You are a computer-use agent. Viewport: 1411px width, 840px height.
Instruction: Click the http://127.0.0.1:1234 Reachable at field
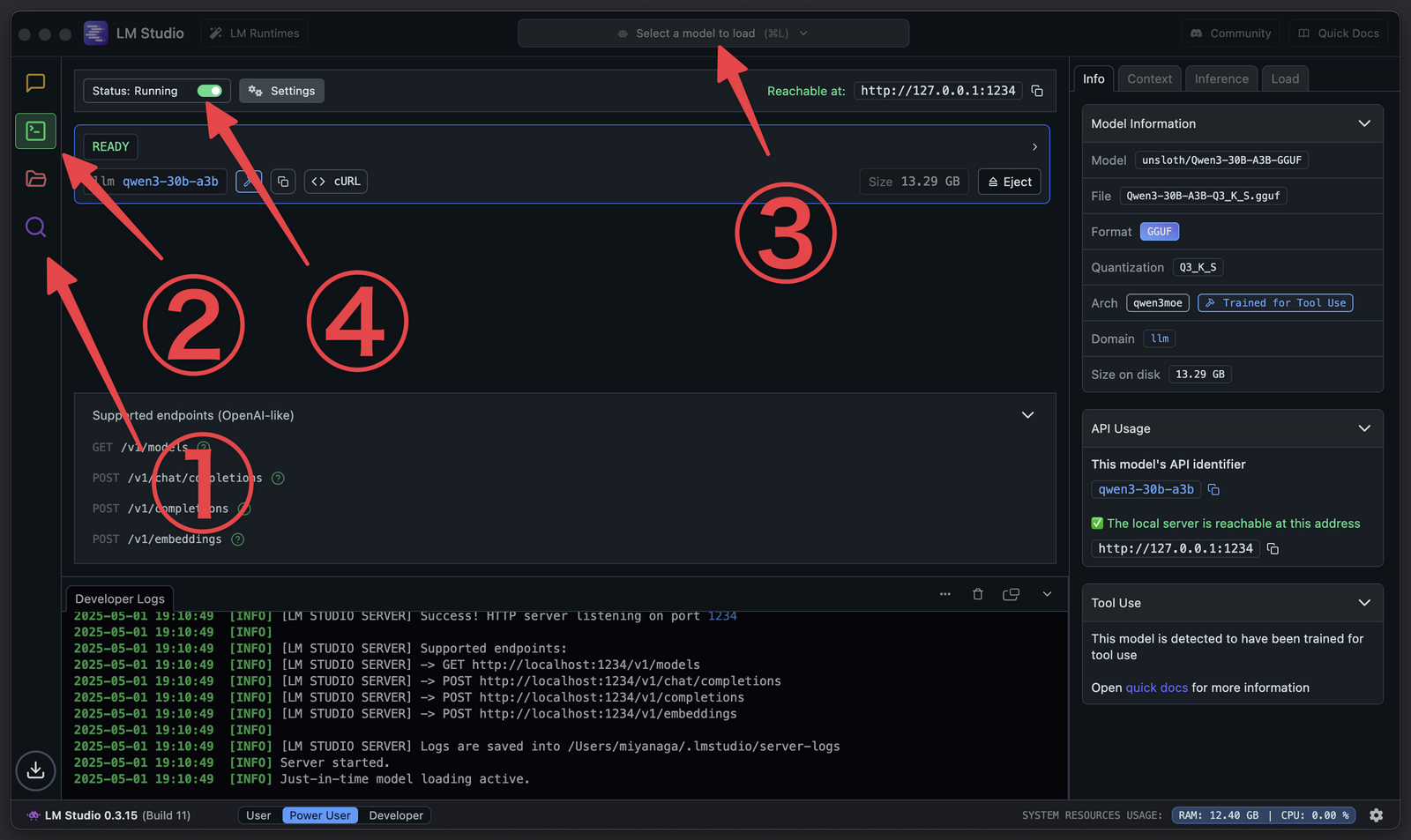tap(938, 91)
